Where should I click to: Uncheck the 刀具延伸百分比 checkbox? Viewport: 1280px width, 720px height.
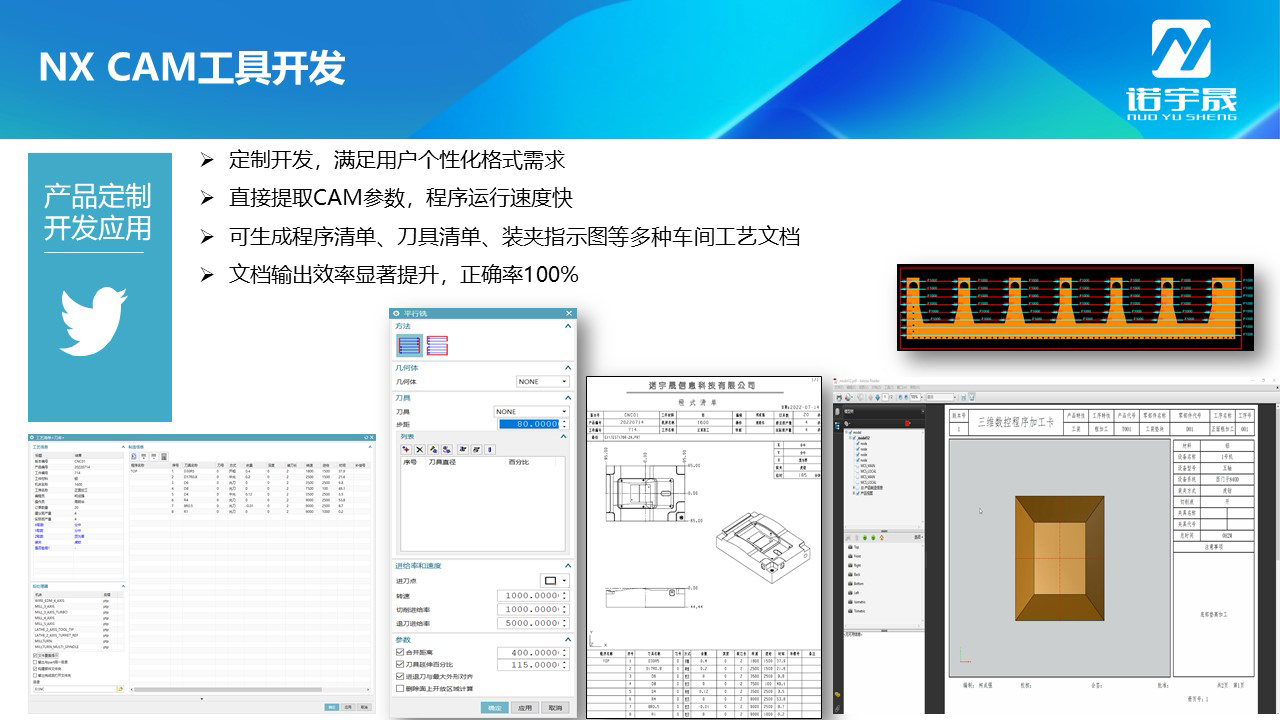(400, 665)
